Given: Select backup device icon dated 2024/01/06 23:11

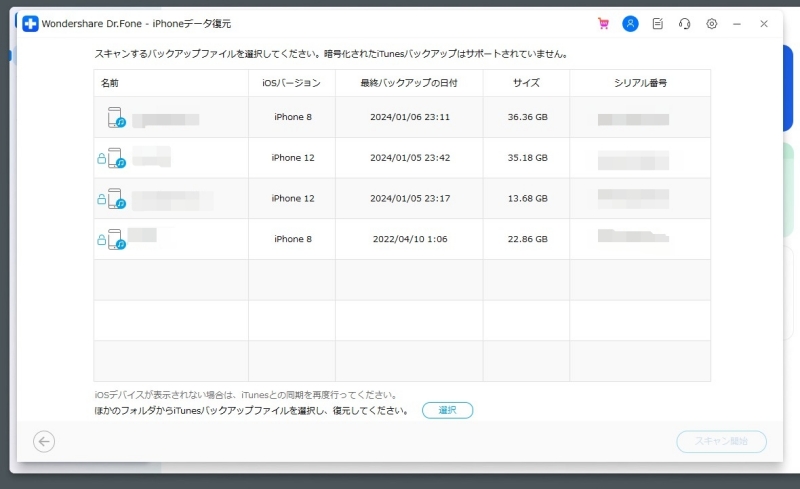Looking at the screenshot, I should click(116, 117).
